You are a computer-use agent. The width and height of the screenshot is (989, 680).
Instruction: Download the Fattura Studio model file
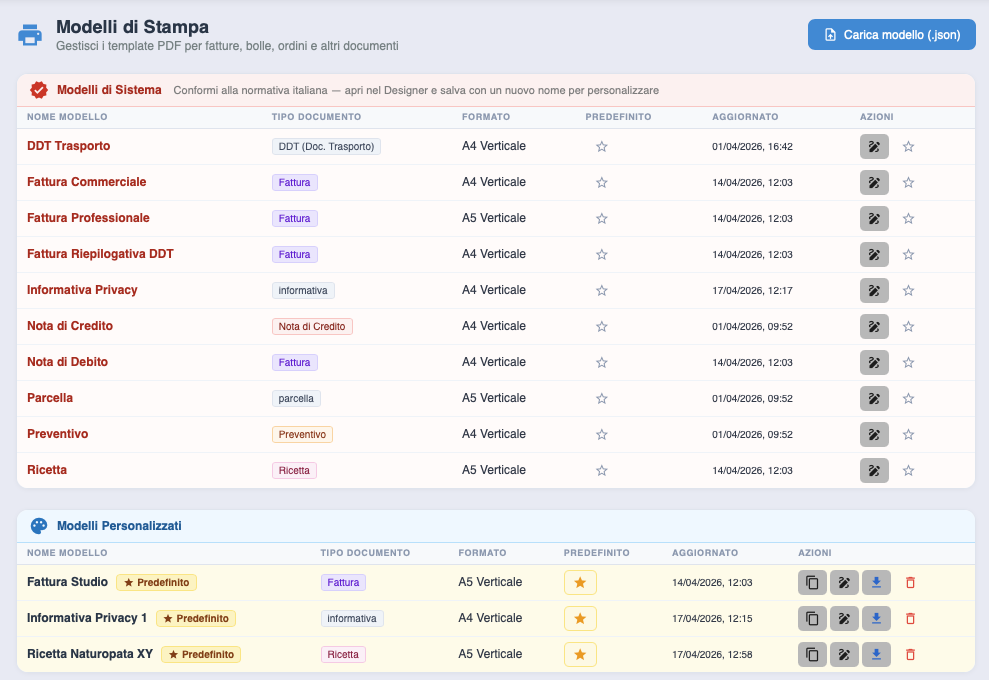(x=875, y=583)
